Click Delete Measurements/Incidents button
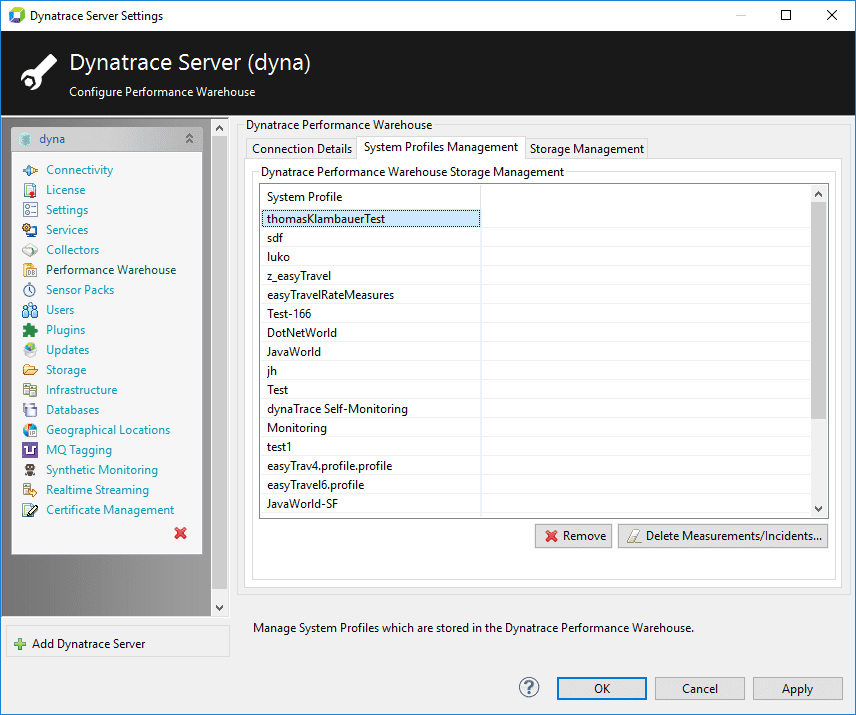 point(723,536)
